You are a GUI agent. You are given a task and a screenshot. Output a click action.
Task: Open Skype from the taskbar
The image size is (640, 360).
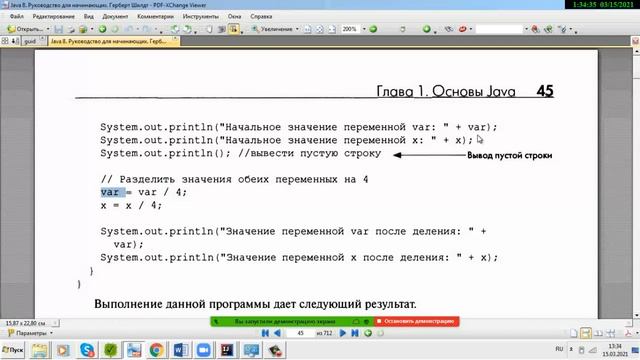pyautogui.click(x=87, y=350)
